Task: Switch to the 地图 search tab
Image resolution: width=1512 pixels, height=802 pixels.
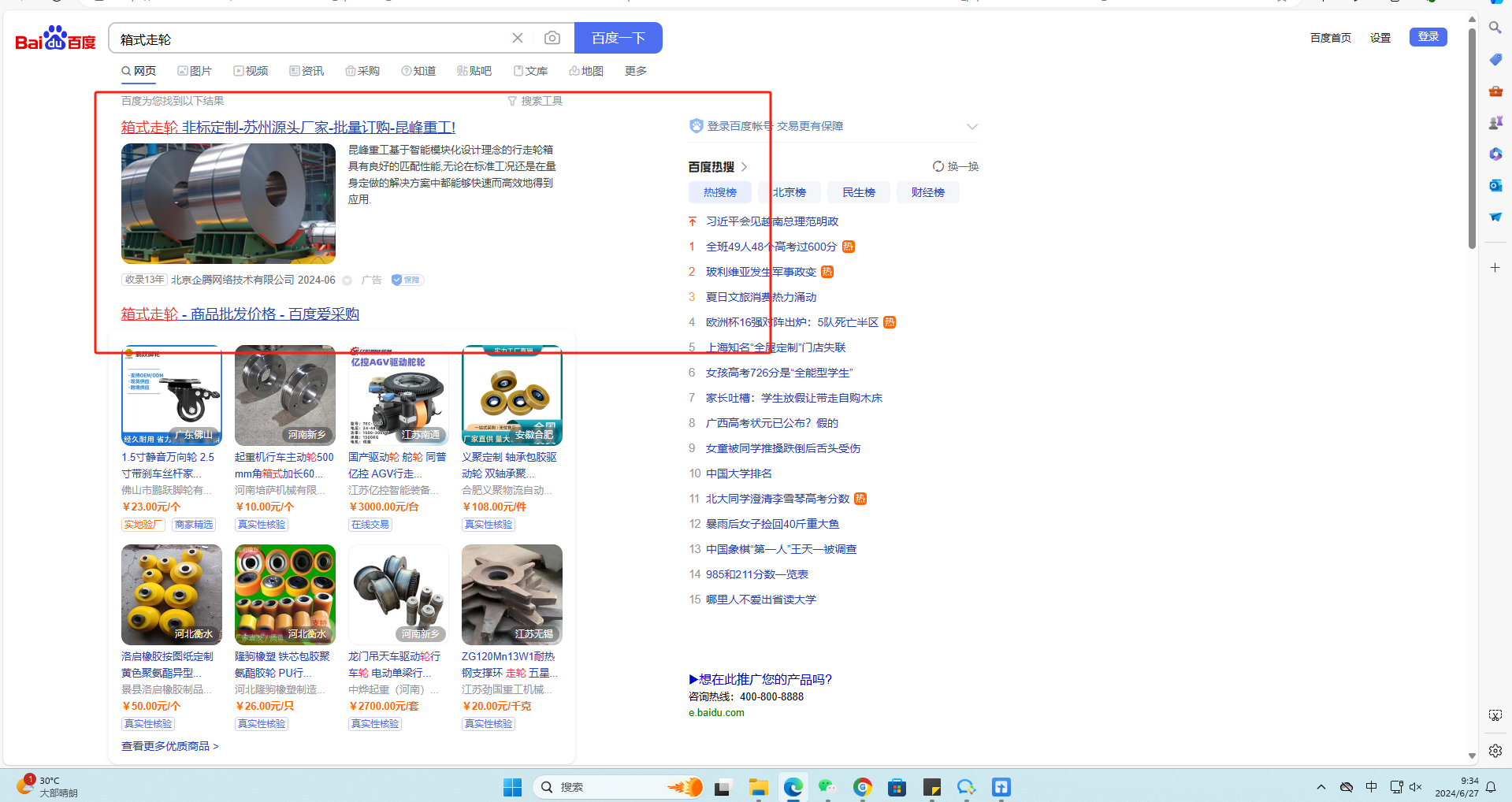Action: click(x=586, y=71)
